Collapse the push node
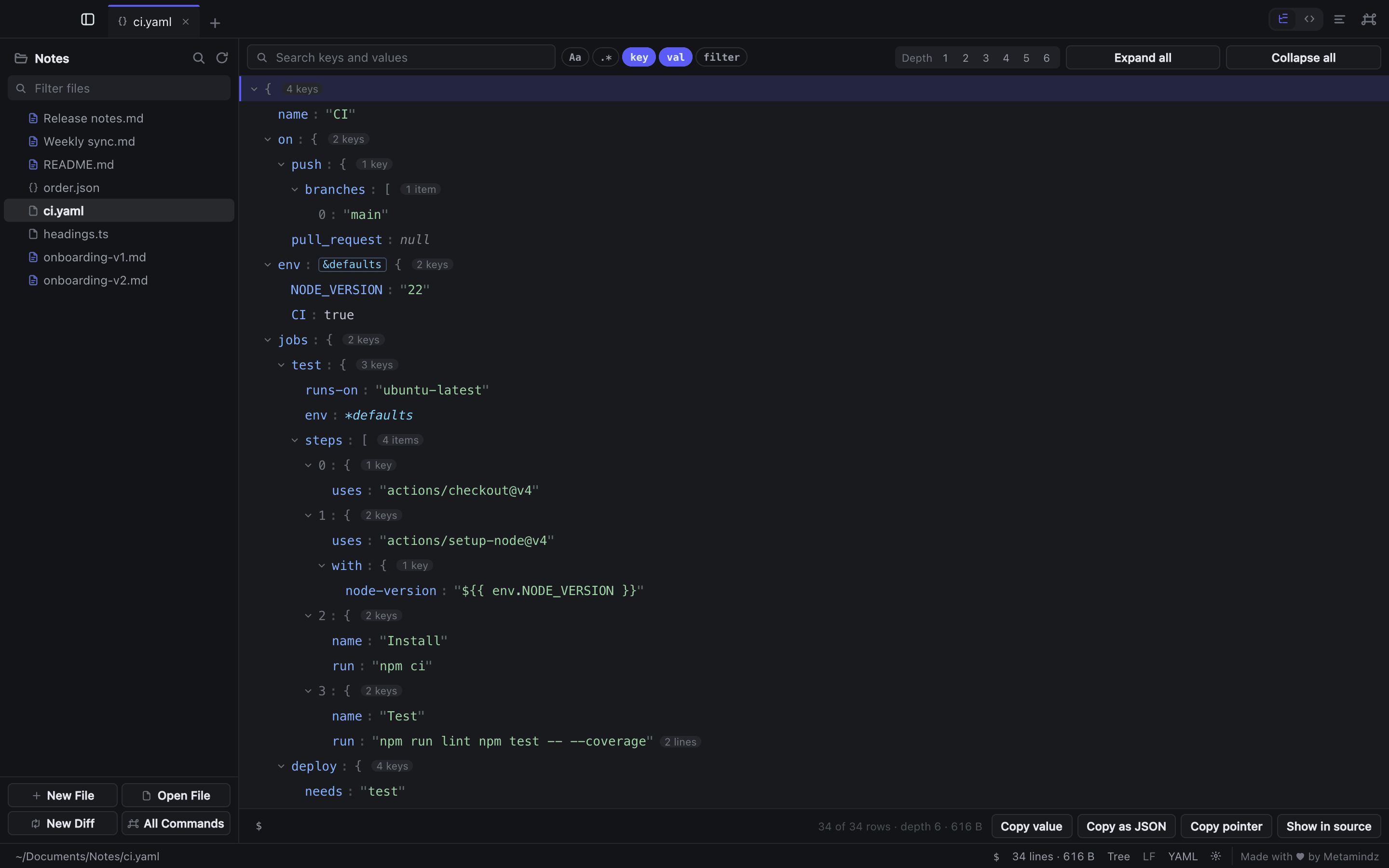Screen dimensions: 1389x868 tap(281, 165)
